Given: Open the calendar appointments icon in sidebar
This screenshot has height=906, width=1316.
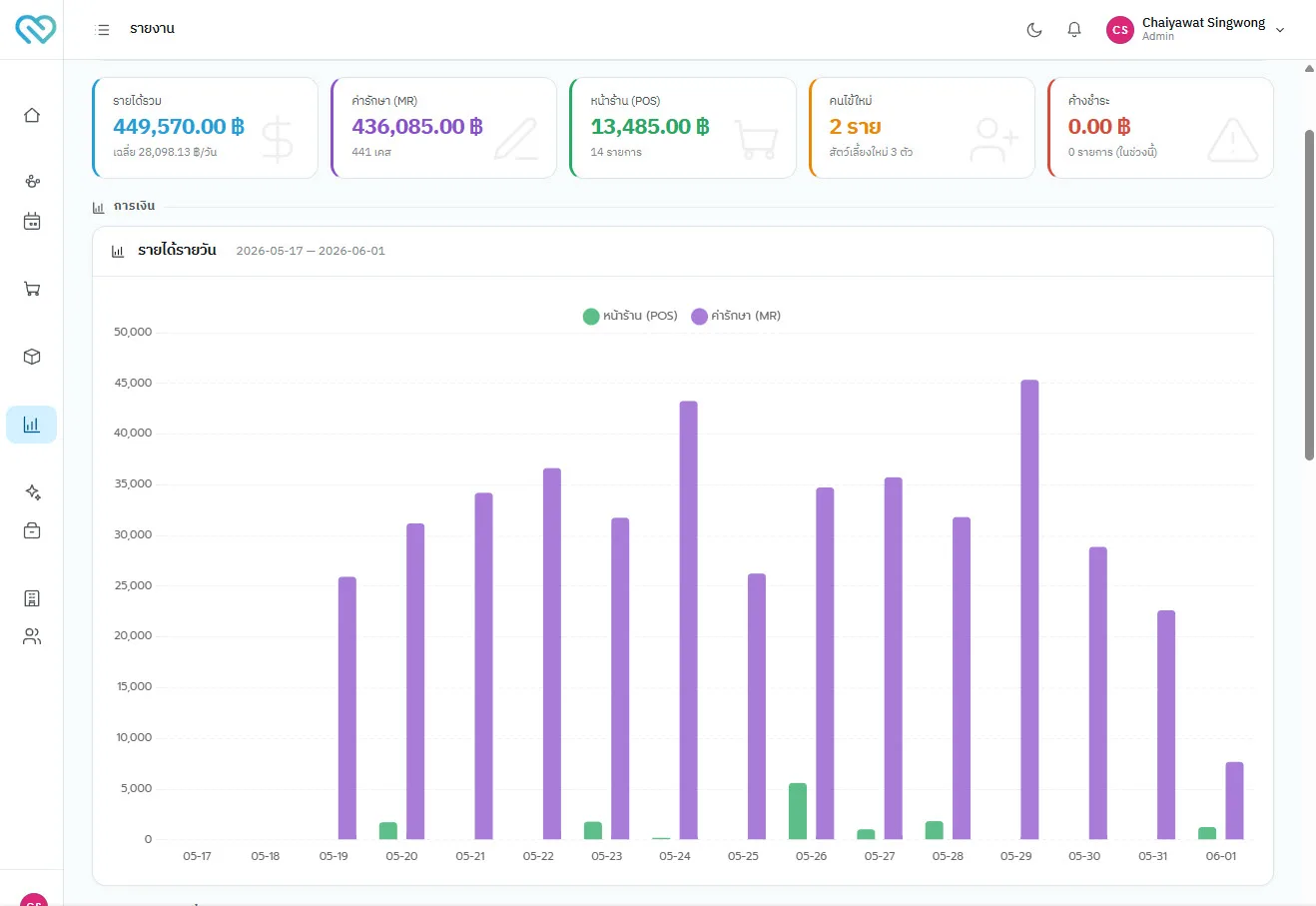Looking at the screenshot, I should [x=32, y=221].
